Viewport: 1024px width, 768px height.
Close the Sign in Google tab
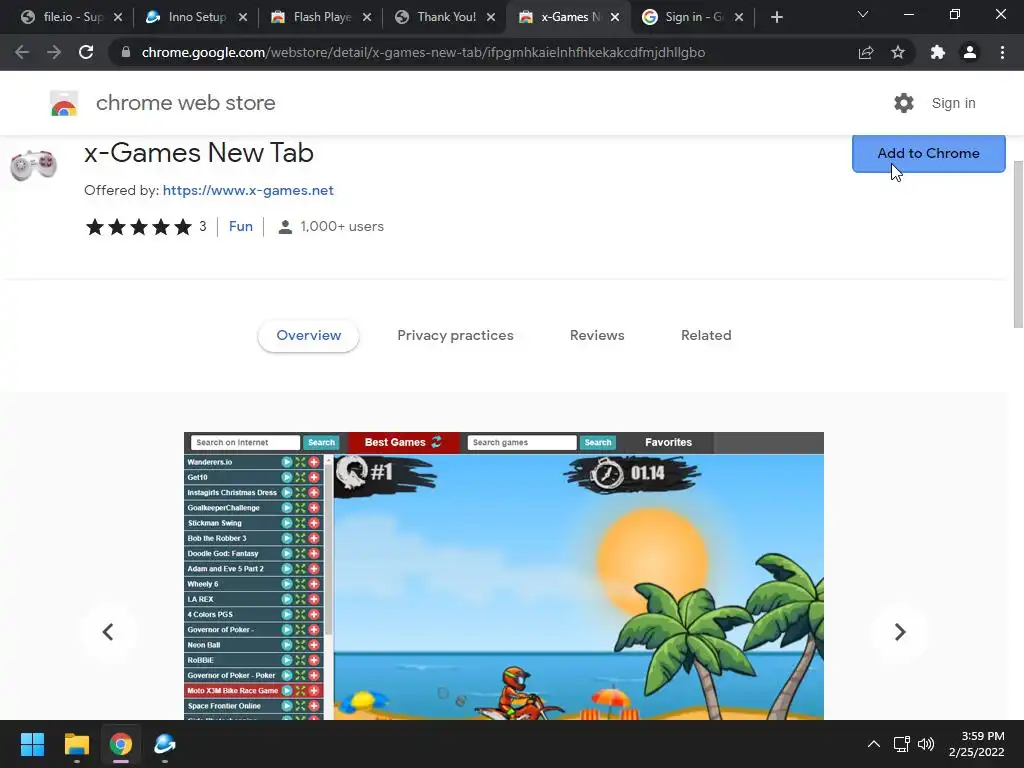click(x=739, y=17)
